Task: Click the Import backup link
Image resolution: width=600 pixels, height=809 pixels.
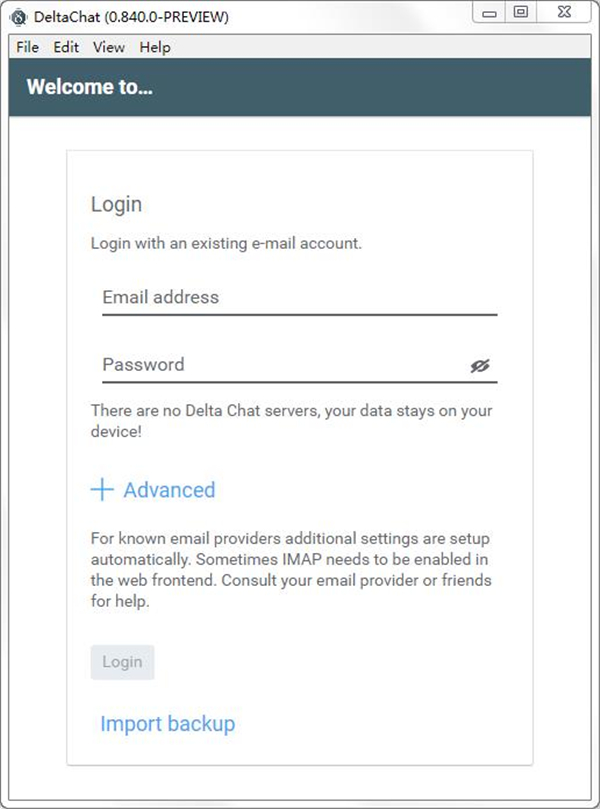Action: (x=167, y=724)
